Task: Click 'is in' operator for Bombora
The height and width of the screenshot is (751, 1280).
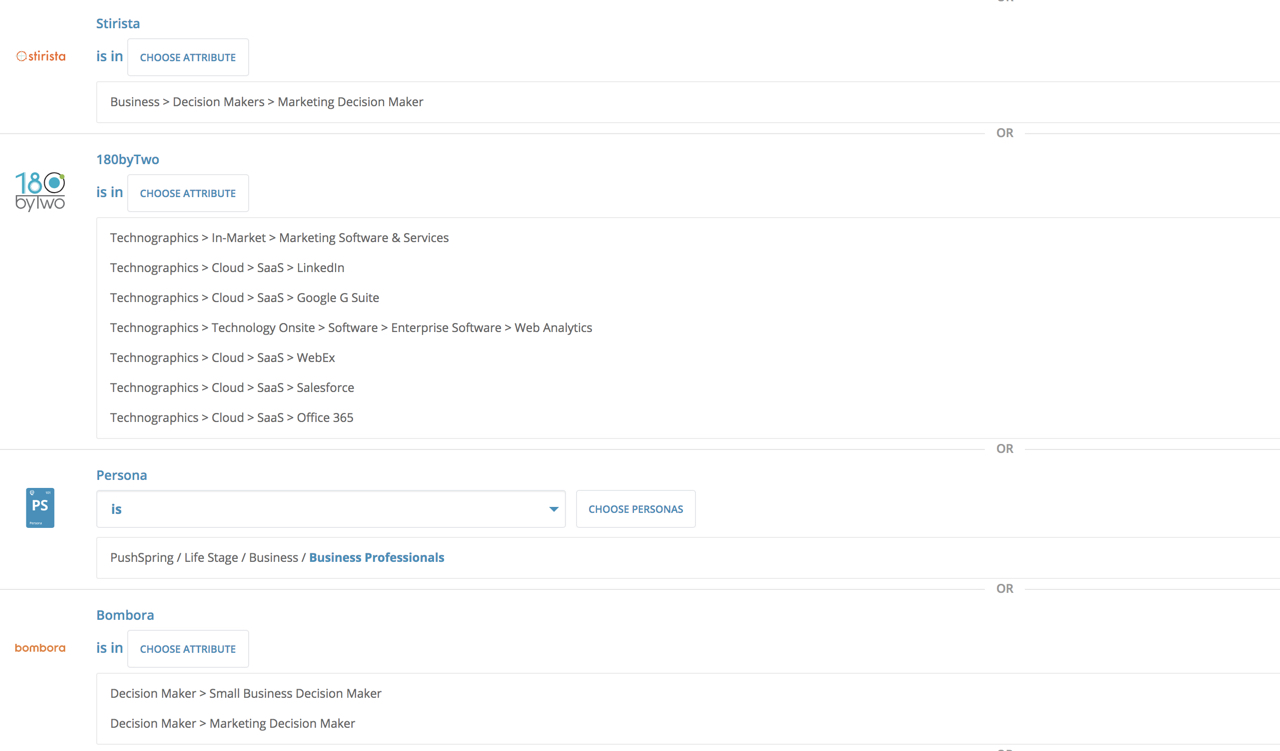Action: click(x=110, y=649)
